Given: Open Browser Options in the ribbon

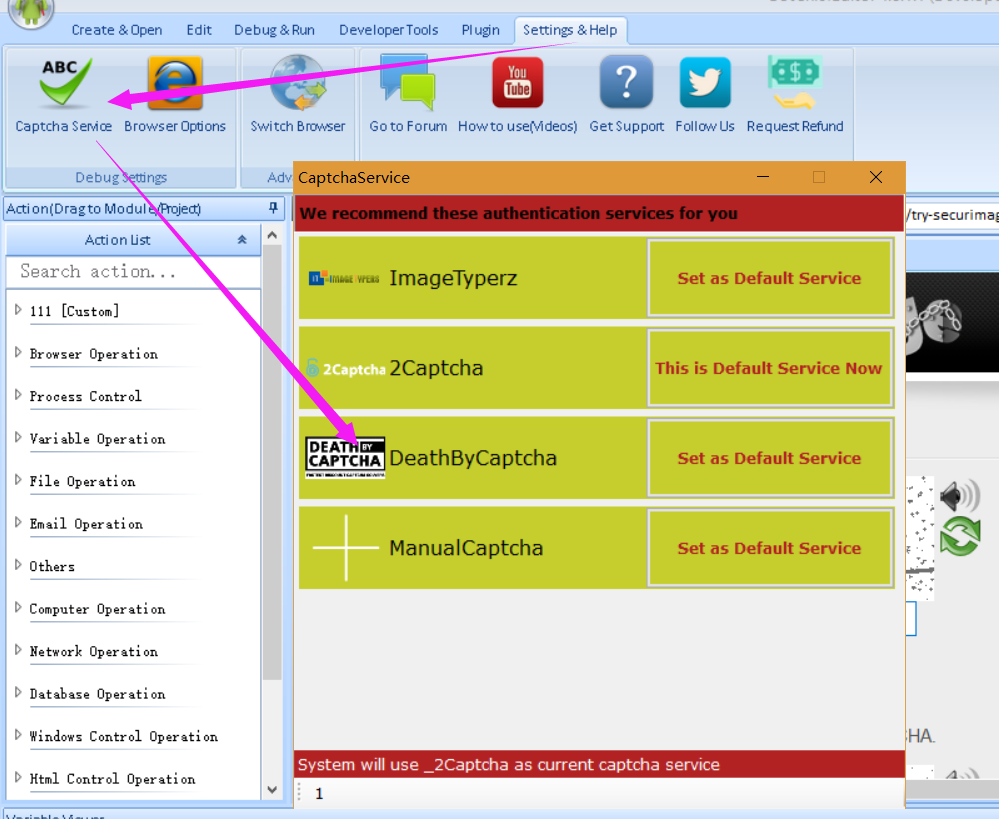Looking at the screenshot, I should click(x=175, y=85).
